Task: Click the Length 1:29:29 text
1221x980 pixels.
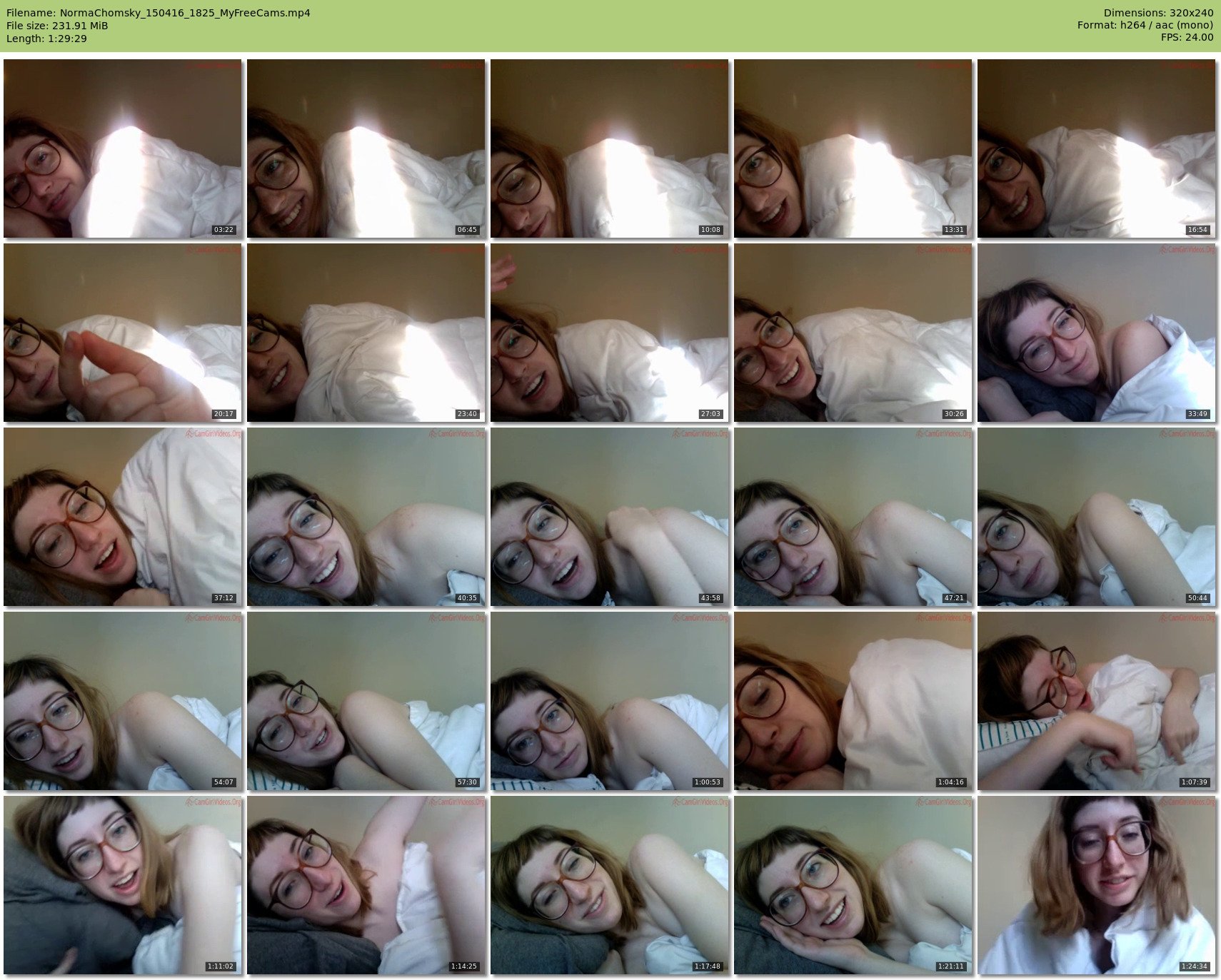Action: (x=46, y=39)
